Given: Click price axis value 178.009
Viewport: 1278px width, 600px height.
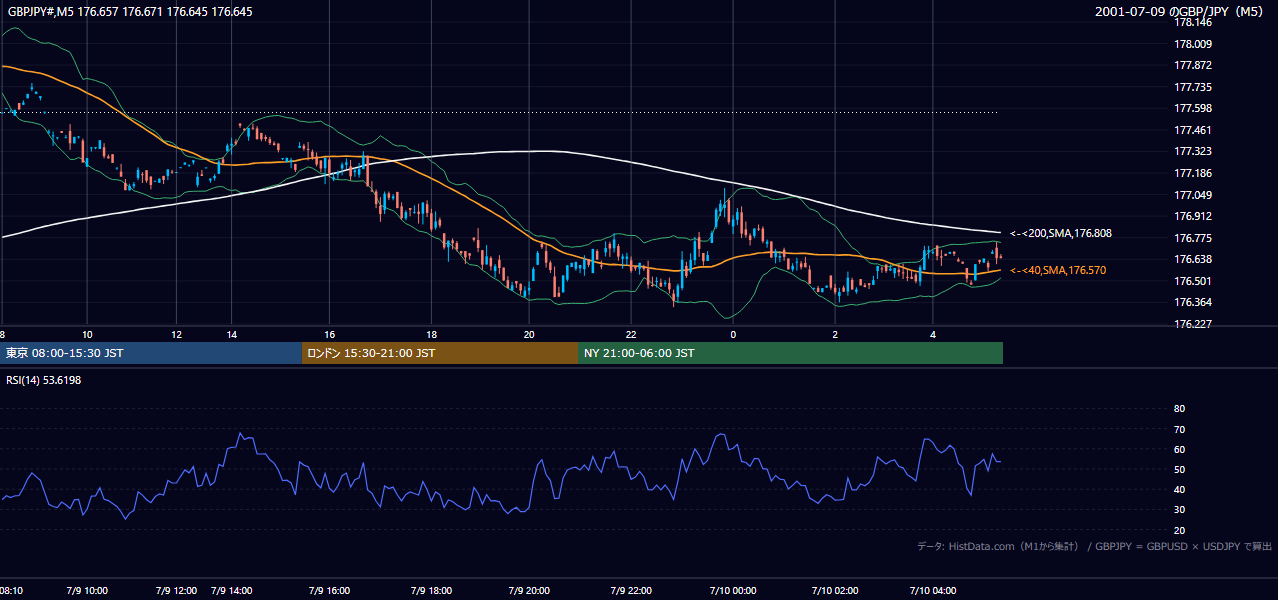Looking at the screenshot, I should [x=1193, y=44].
